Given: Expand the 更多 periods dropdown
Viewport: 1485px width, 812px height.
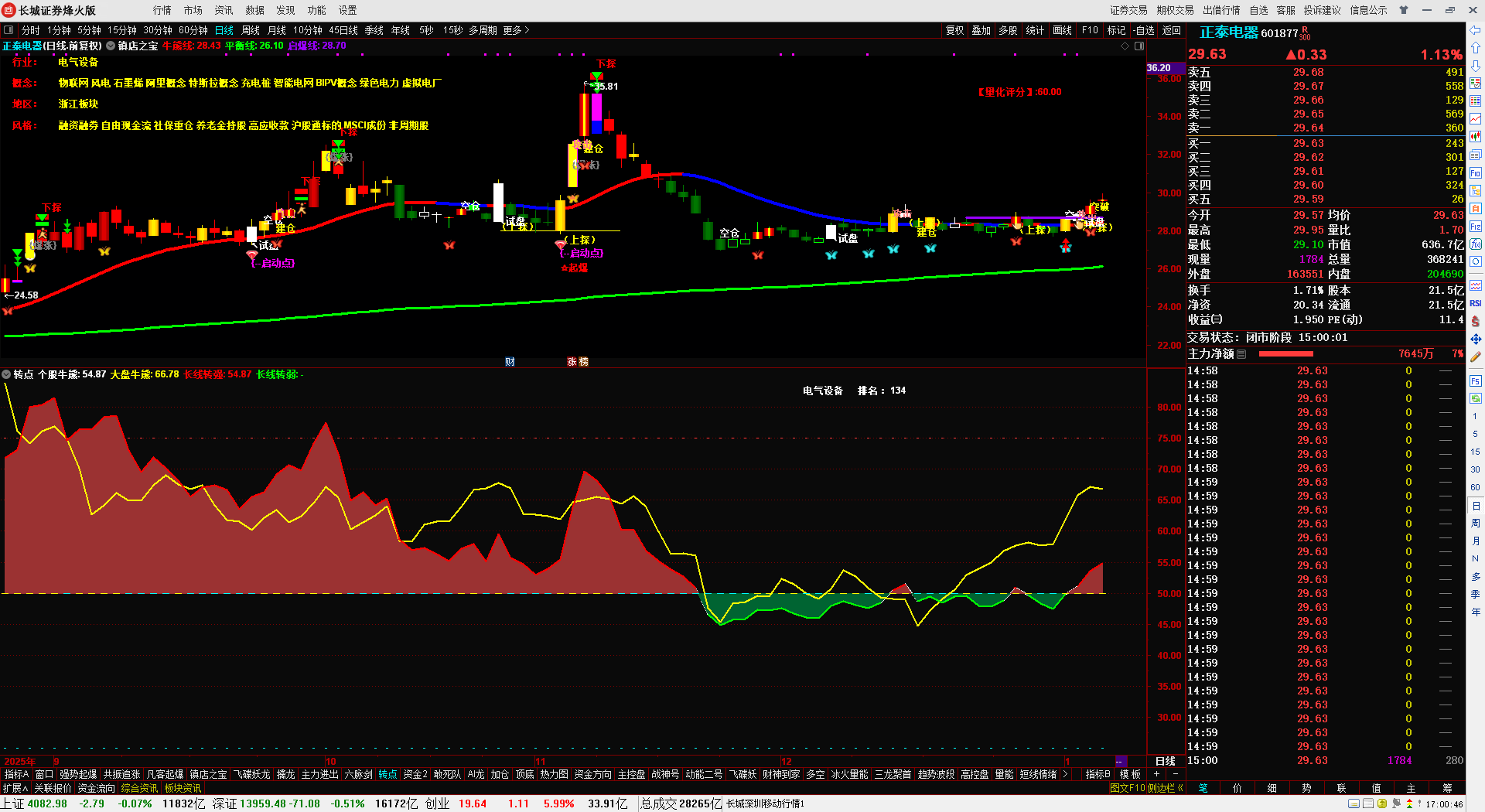Looking at the screenshot, I should 516,30.
